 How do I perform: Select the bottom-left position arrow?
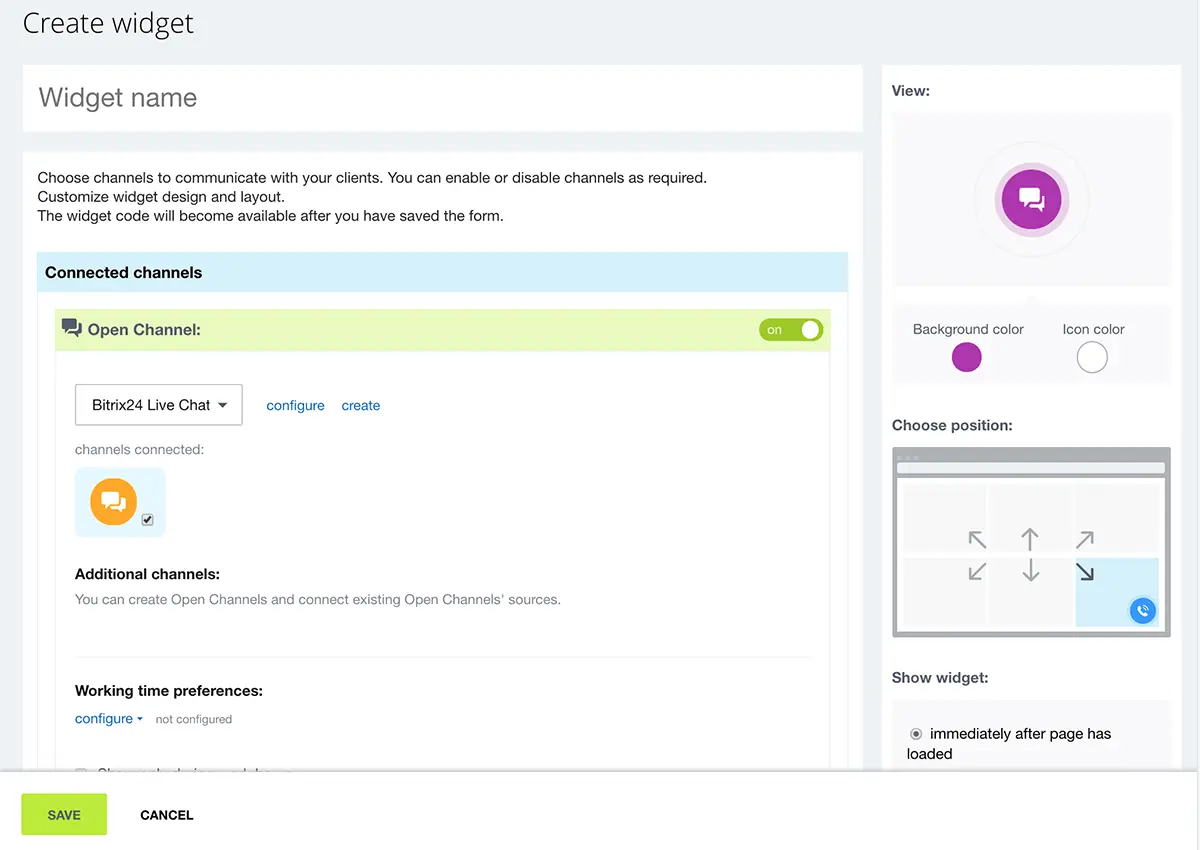point(977,572)
